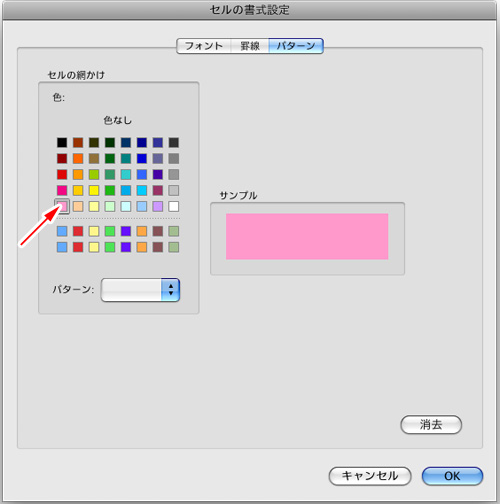The width and height of the screenshot is (500, 504).
Task: Choose the pure red swatch in third row
Action: point(62,174)
